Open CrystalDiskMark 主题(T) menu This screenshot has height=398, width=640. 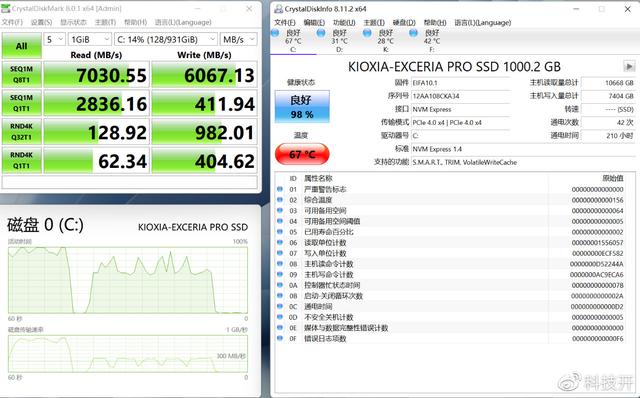[x=105, y=22]
